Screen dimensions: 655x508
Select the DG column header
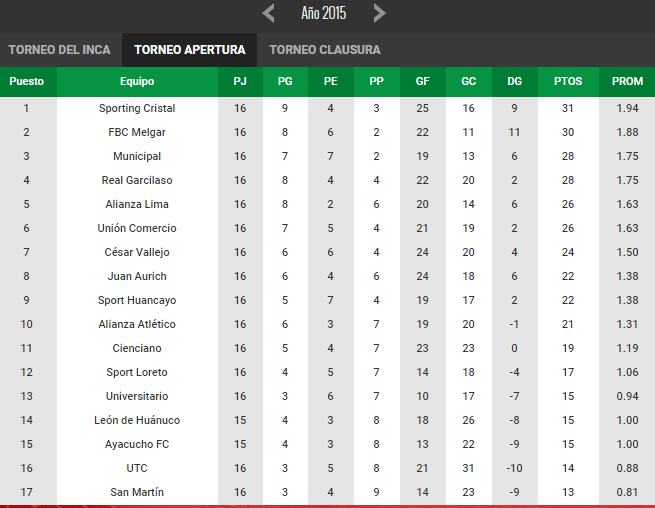515,81
